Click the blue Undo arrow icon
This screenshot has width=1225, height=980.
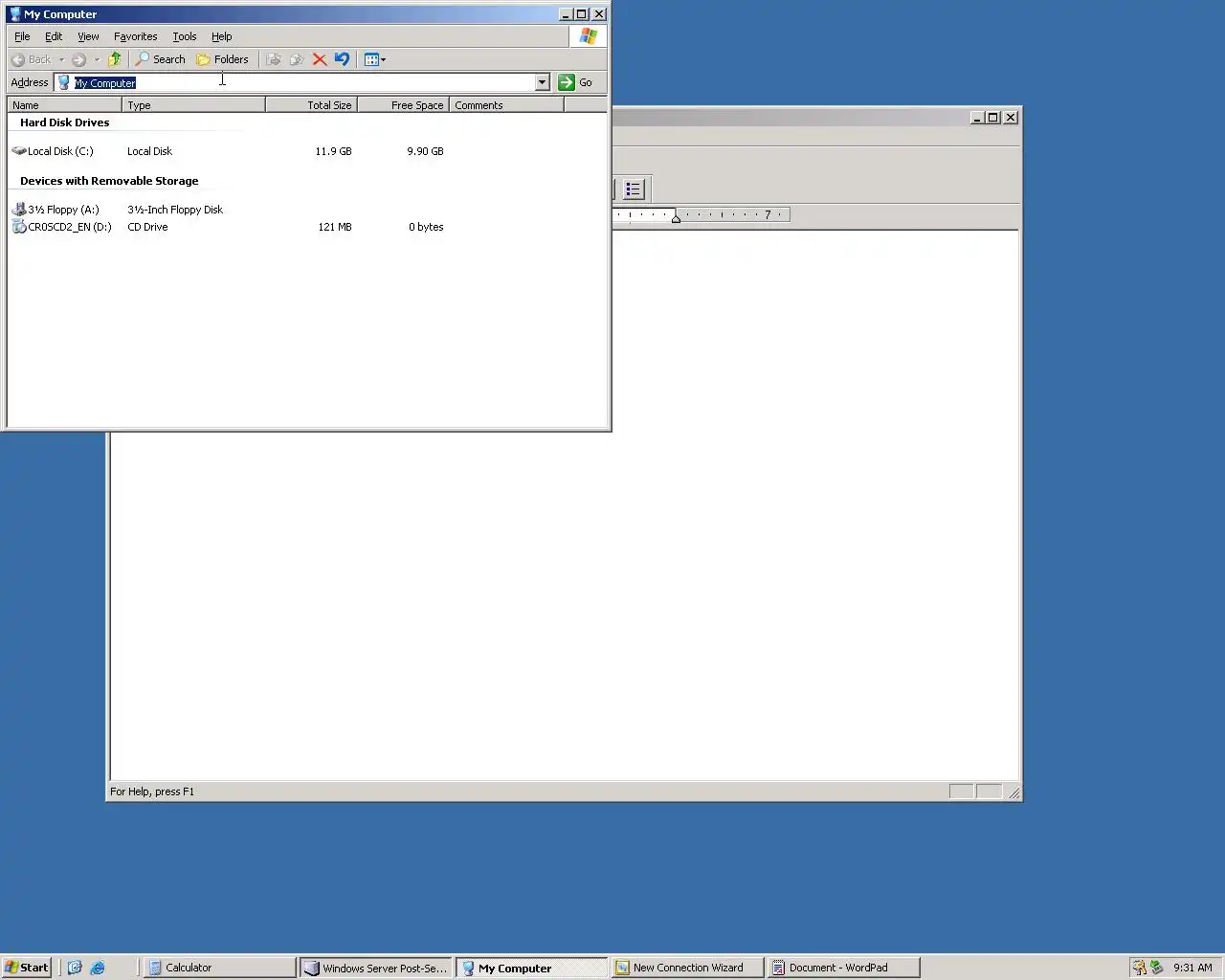[x=342, y=59]
